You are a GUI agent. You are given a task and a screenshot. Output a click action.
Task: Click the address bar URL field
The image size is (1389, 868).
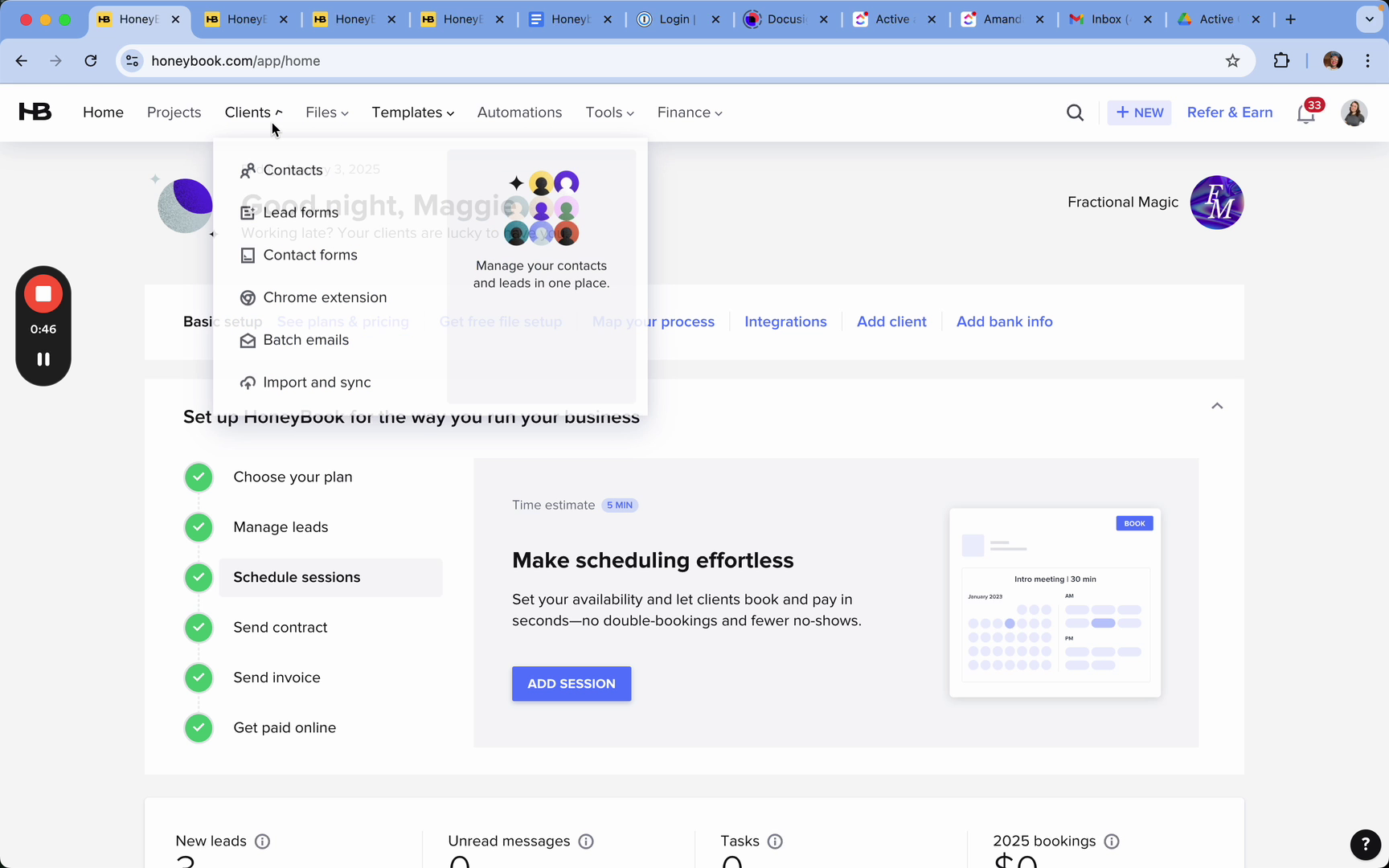pos(683,61)
